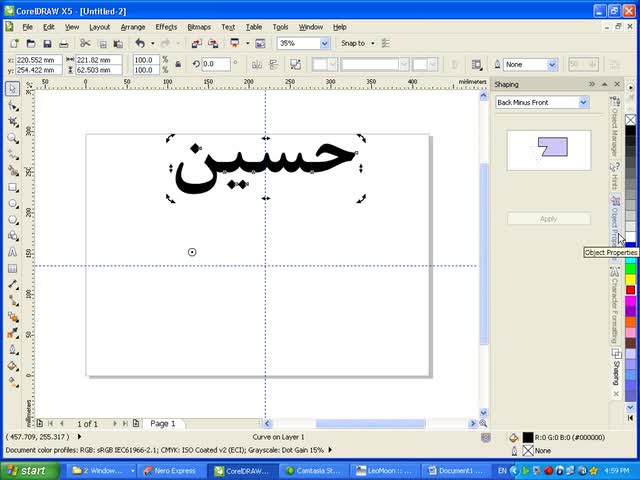Image resolution: width=640 pixels, height=480 pixels.
Task: Click the Open file icon
Action: (31, 43)
